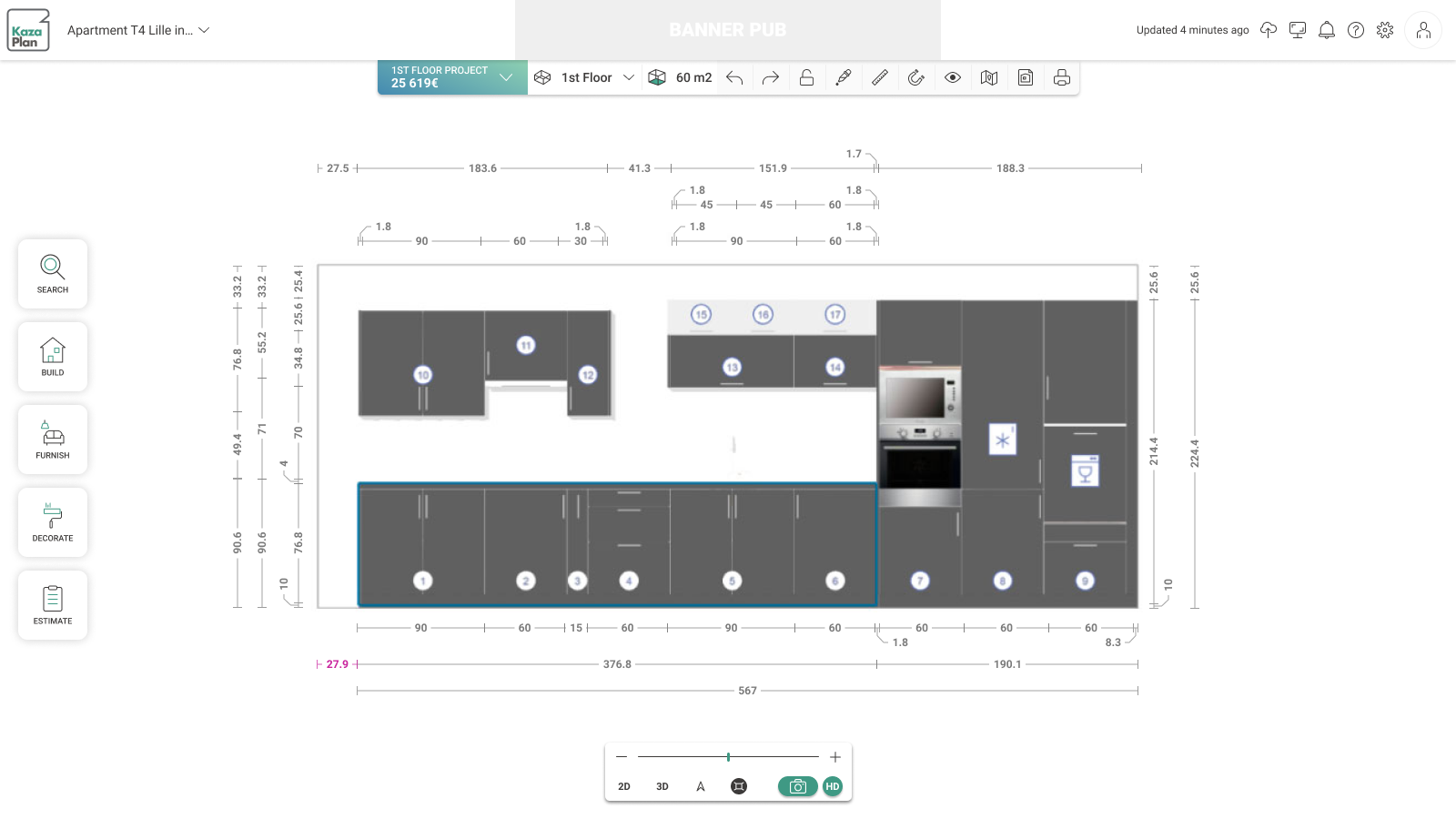Click the floor plan sheet icon
The image size is (1456, 819).
(1026, 78)
